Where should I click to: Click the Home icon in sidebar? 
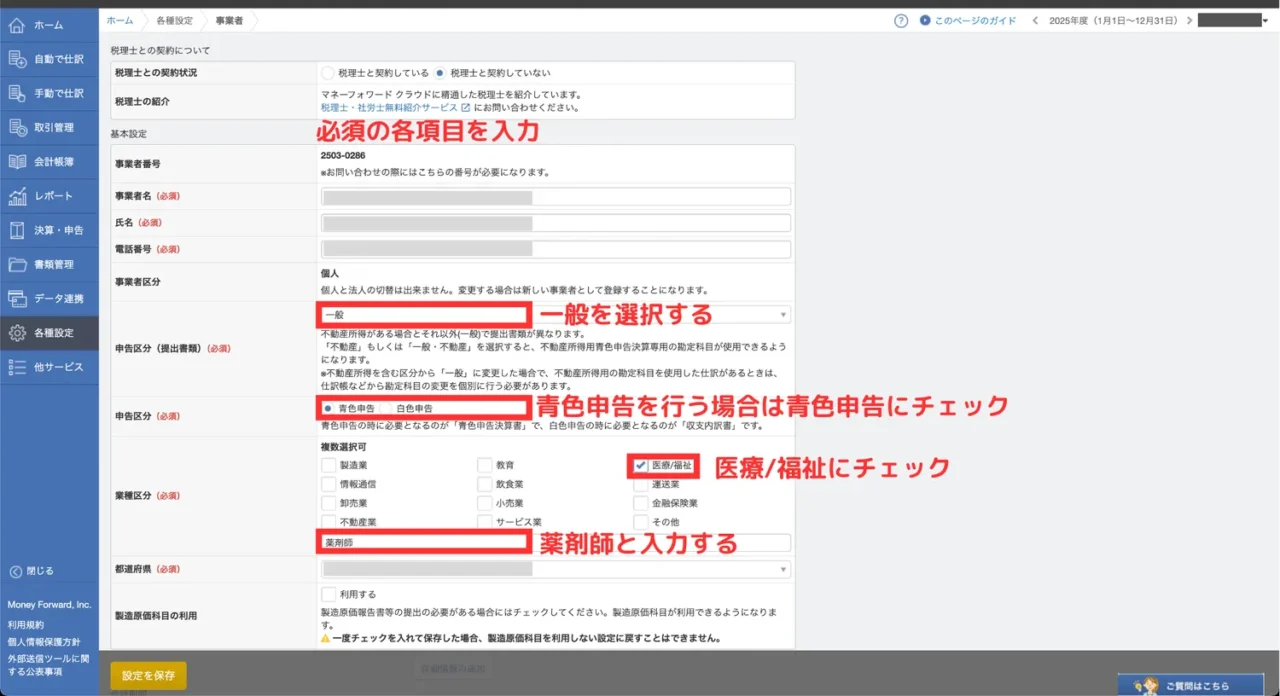(x=17, y=25)
